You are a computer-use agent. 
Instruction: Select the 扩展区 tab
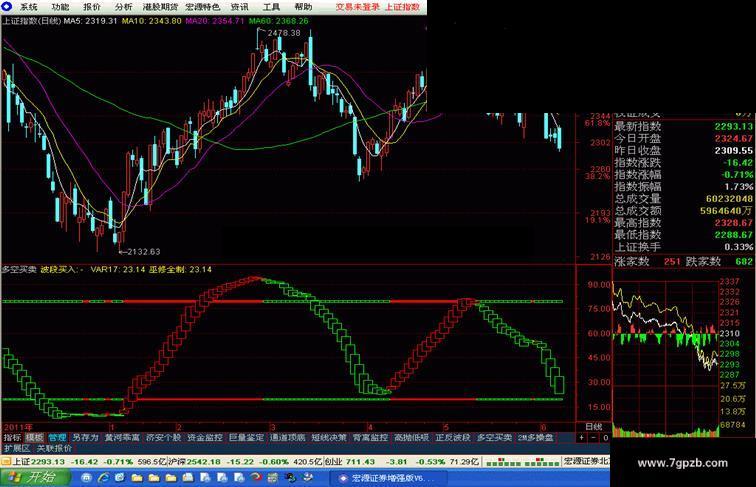point(17,448)
